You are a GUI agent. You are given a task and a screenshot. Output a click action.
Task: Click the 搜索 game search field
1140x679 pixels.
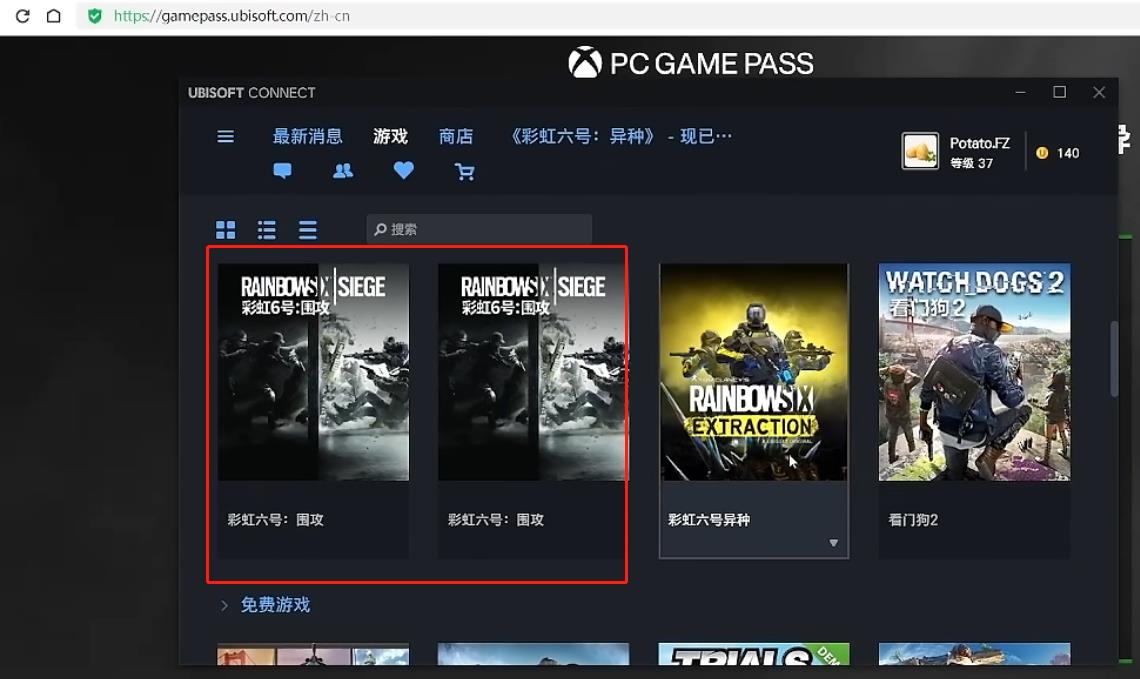[x=479, y=229]
